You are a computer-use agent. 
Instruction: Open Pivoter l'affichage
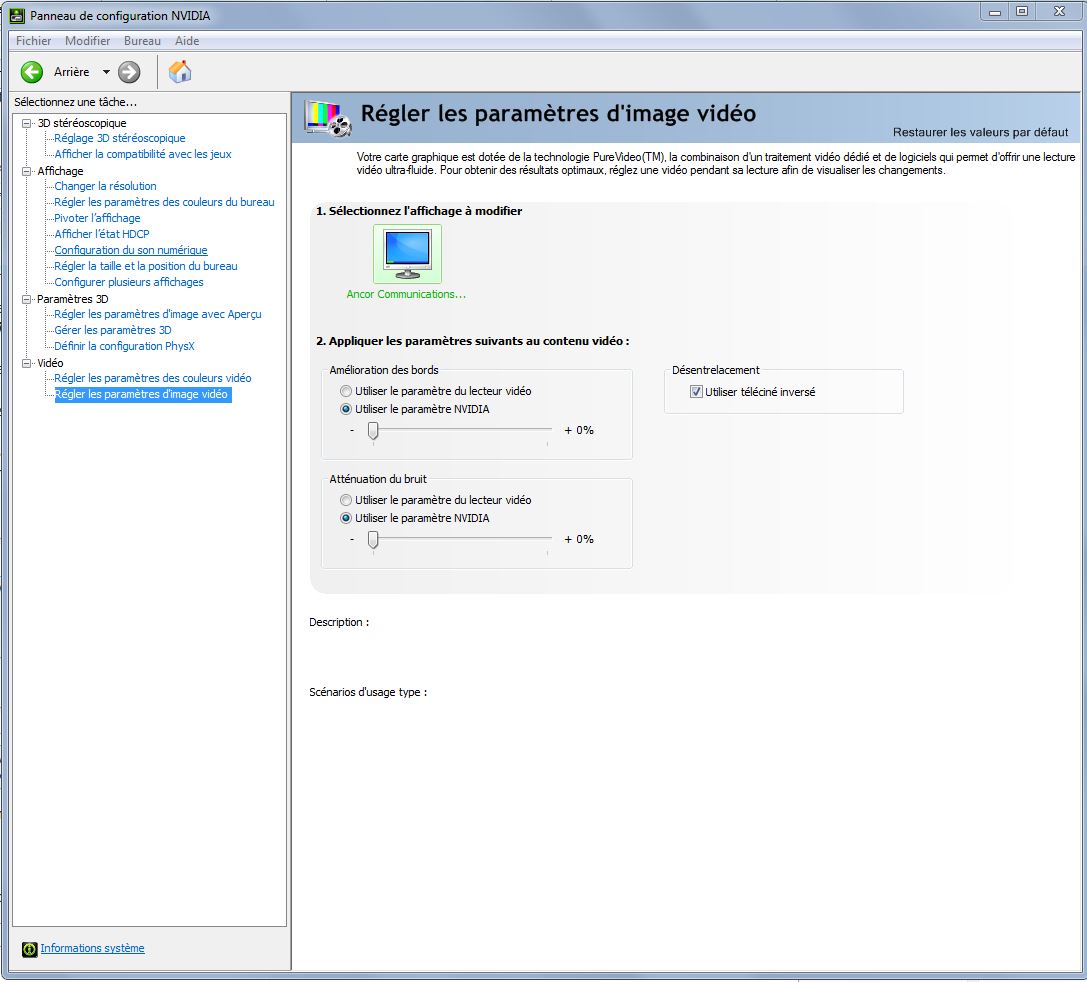coord(97,218)
